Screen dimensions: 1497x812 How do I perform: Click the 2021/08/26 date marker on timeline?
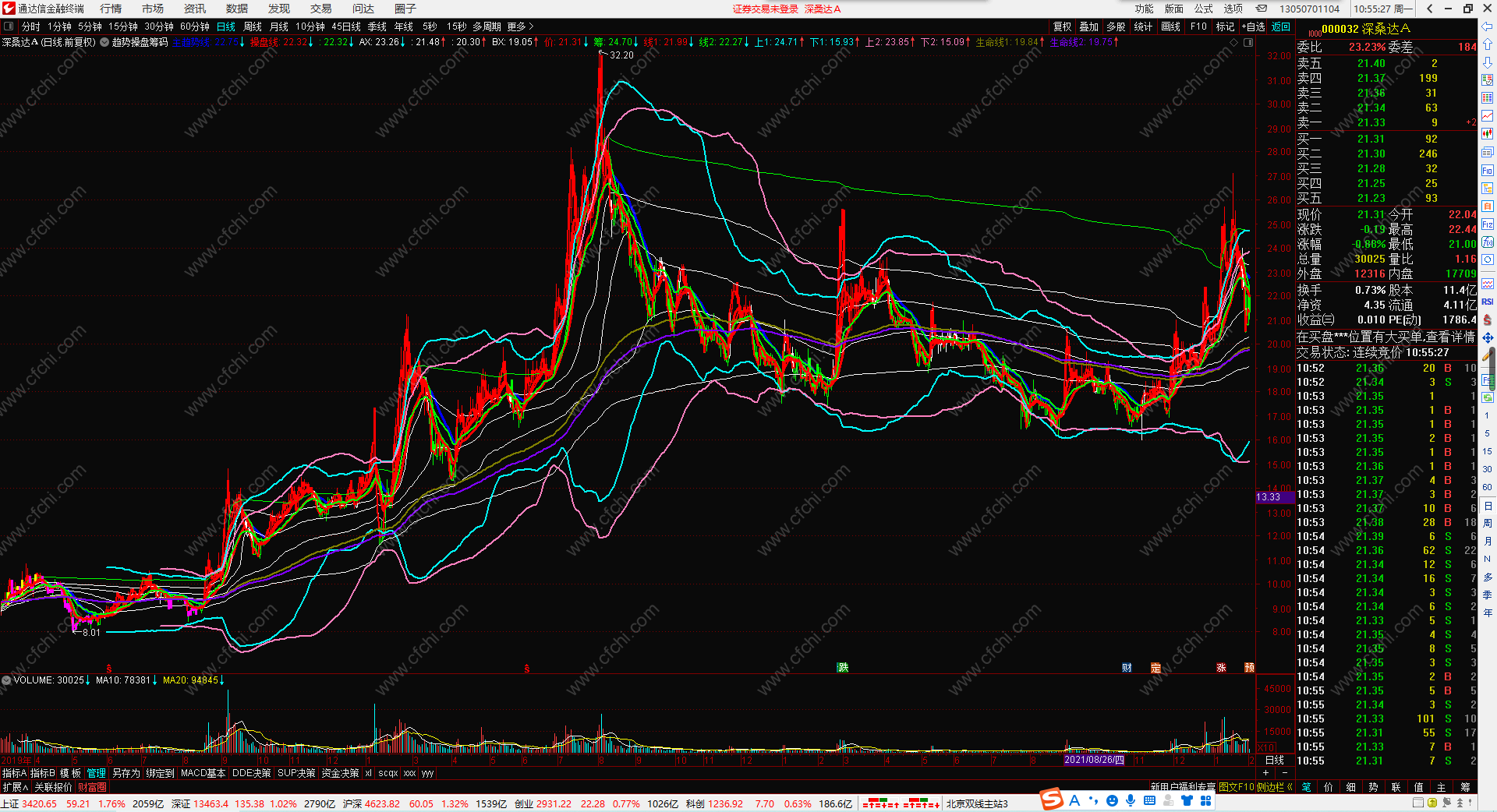1094,760
